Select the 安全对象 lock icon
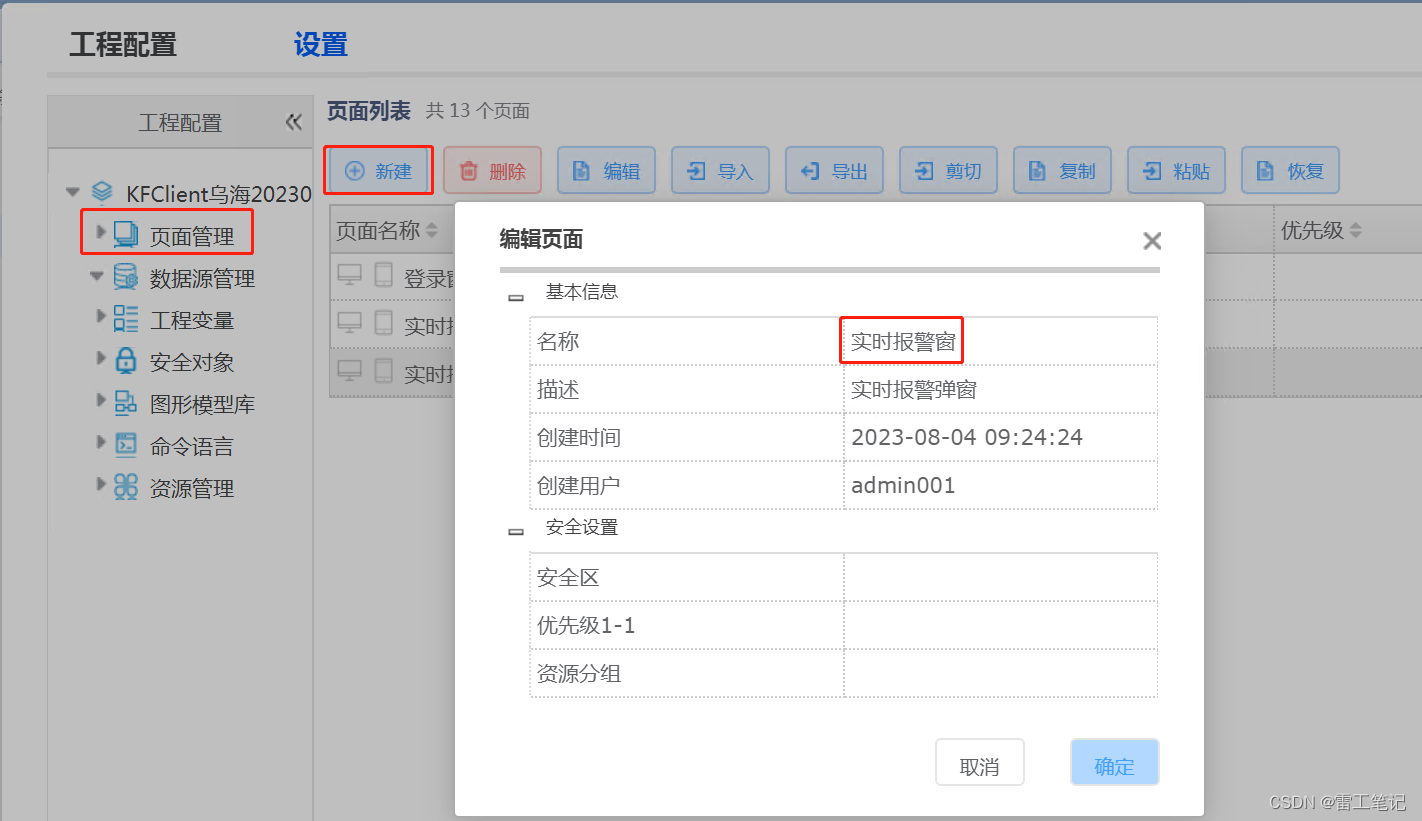This screenshot has height=821, width=1422. click(126, 361)
